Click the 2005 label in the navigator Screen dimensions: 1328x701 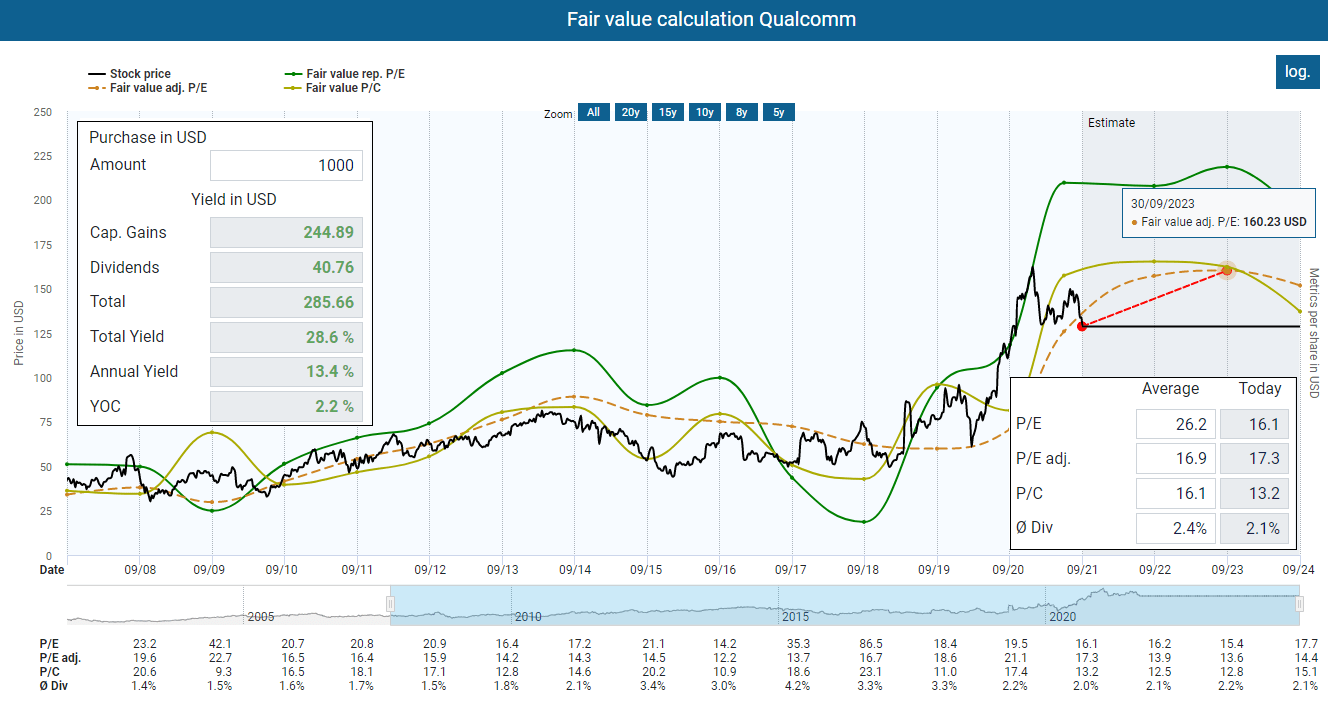coord(261,617)
